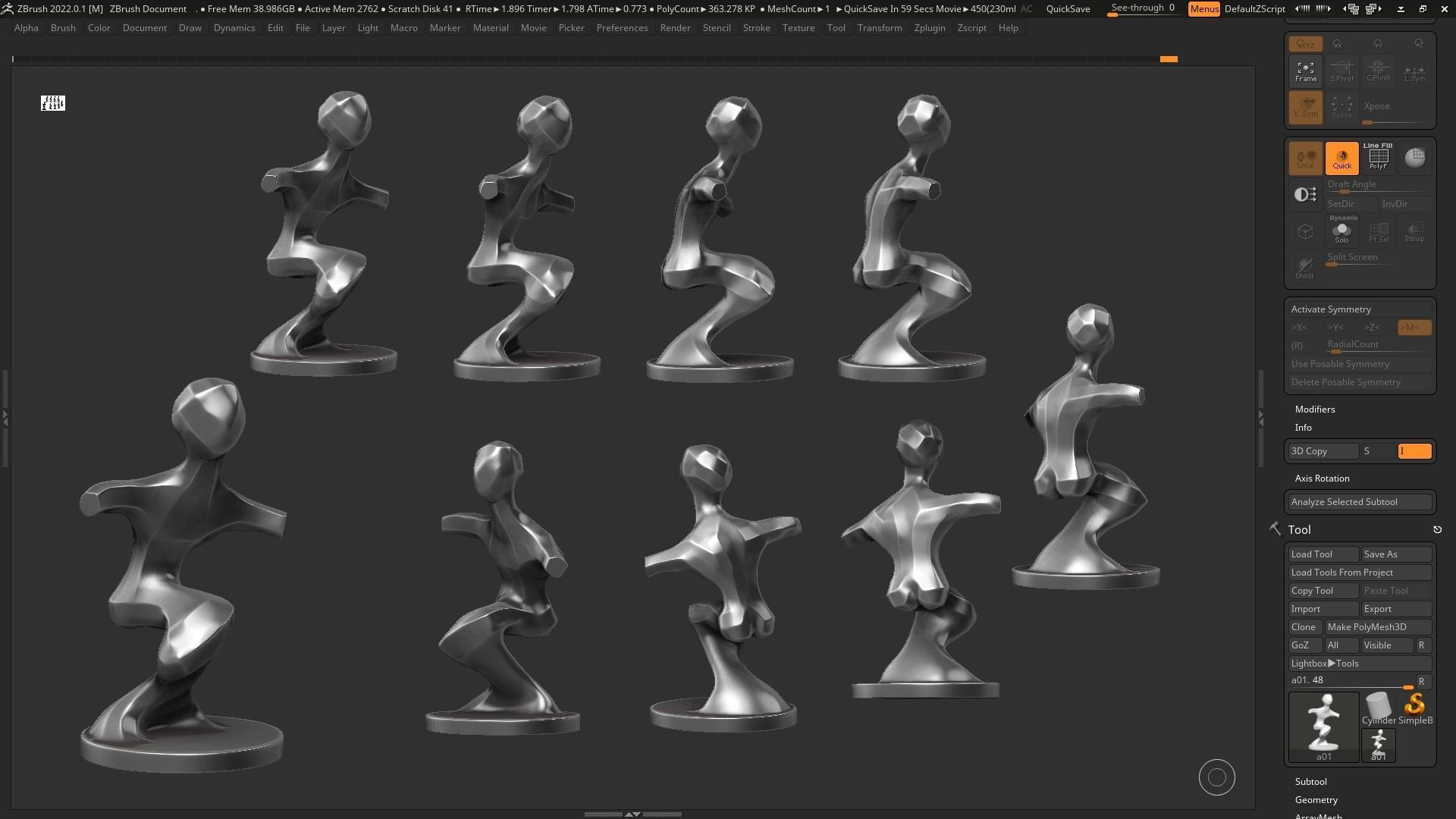The height and width of the screenshot is (819, 1456).
Task: Toggle the V.Sym button
Action: [1305, 107]
